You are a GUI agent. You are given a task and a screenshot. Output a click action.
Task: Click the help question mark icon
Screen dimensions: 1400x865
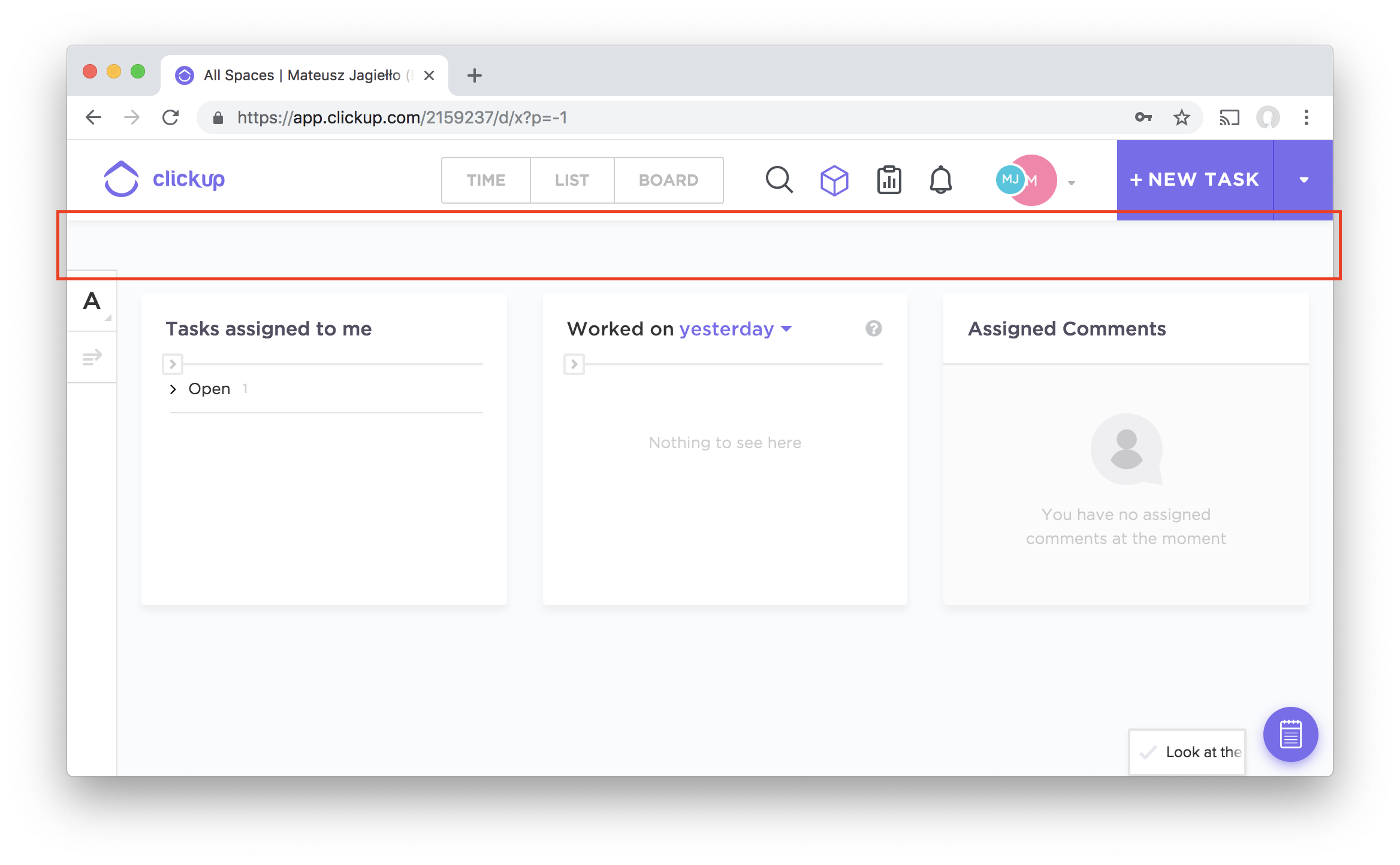pyautogui.click(x=873, y=328)
